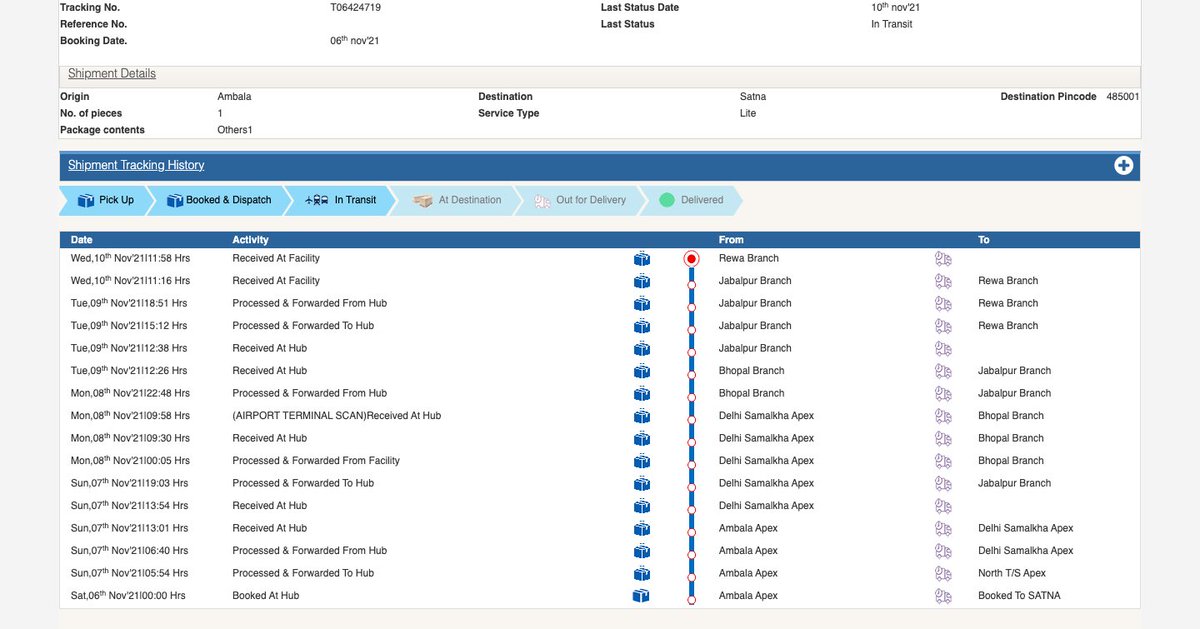Click the 'North T/S Apex' destination cell
The image size is (1200, 629).
pyautogui.click(x=1012, y=573)
